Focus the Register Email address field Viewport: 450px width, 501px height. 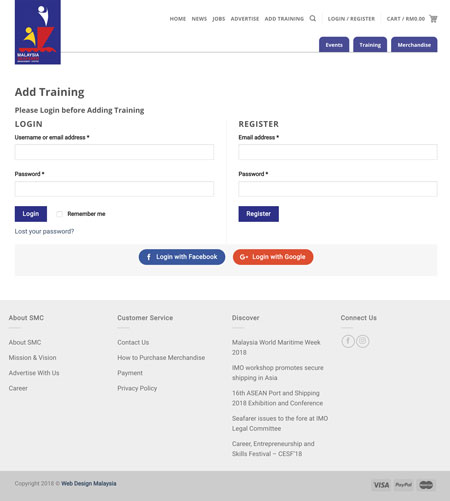click(x=338, y=152)
